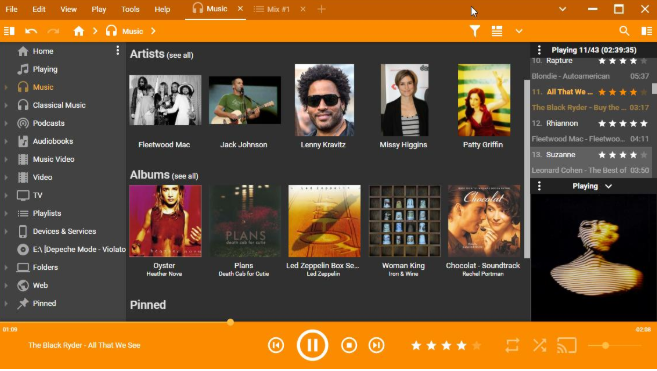
Task: Click the cast to device icon
Action: point(567,345)
